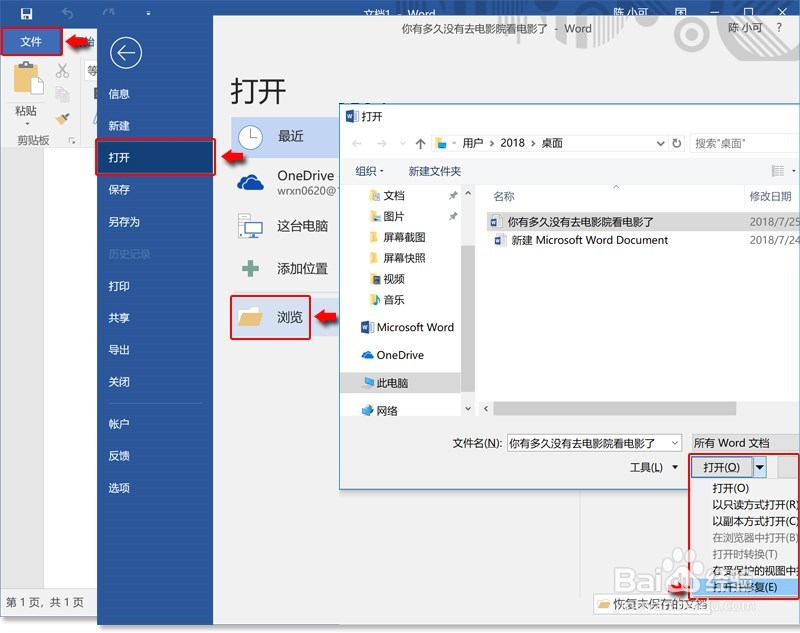Click 新建文件夹 button in dialog toolbar
The width and height of the screenshot is (800, 633).
[x=435, y=171]
